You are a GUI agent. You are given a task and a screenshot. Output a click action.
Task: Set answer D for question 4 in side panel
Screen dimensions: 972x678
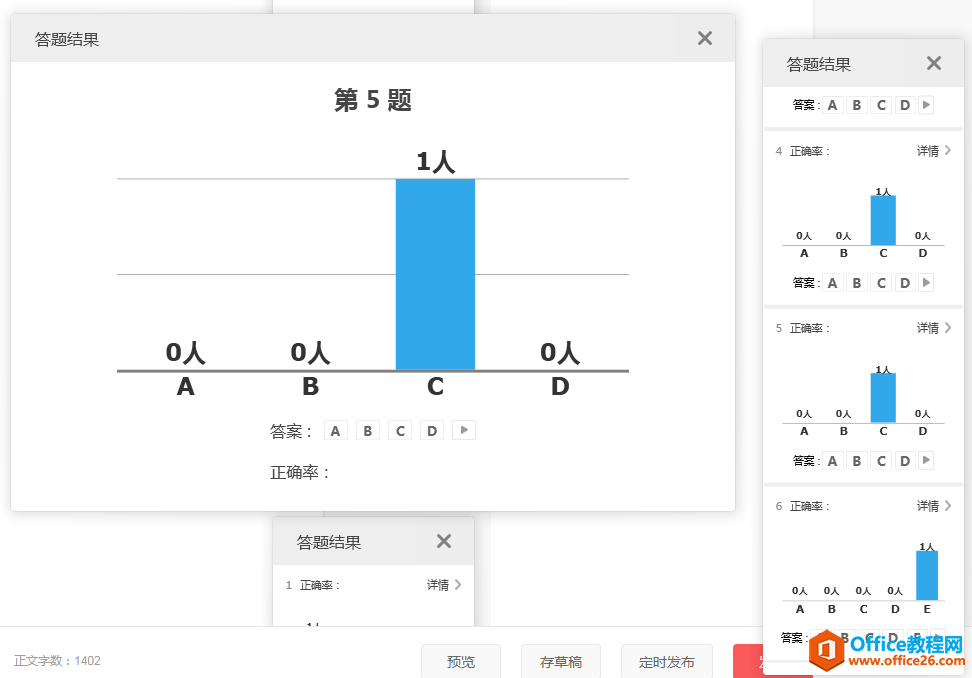pos(905,283)
